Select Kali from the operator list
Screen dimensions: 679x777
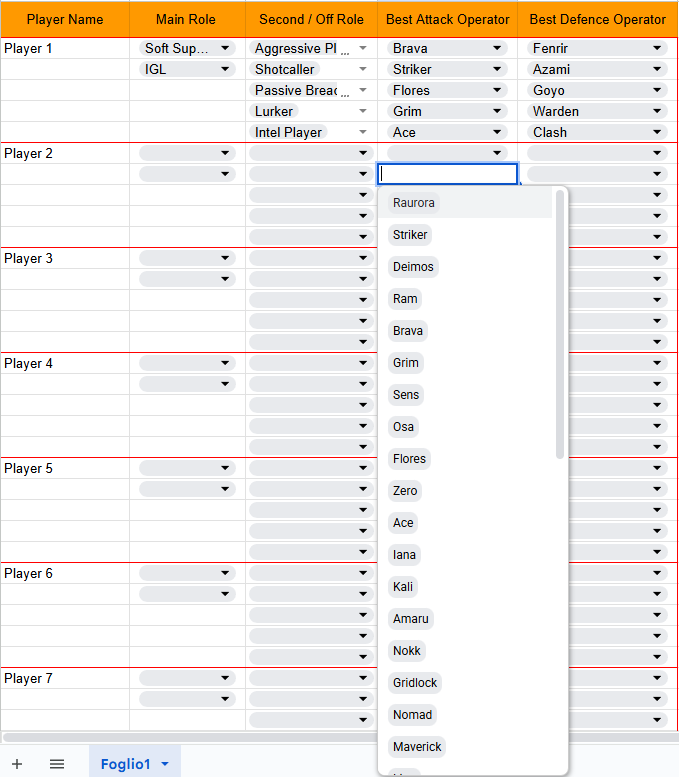pos(402,587)
